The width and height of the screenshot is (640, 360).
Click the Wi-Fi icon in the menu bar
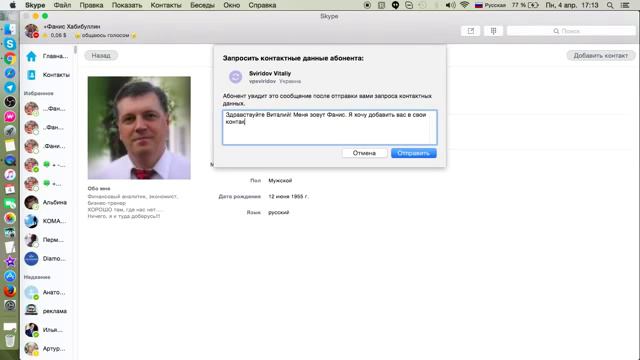pyautogui.click(x=464, y=5)
